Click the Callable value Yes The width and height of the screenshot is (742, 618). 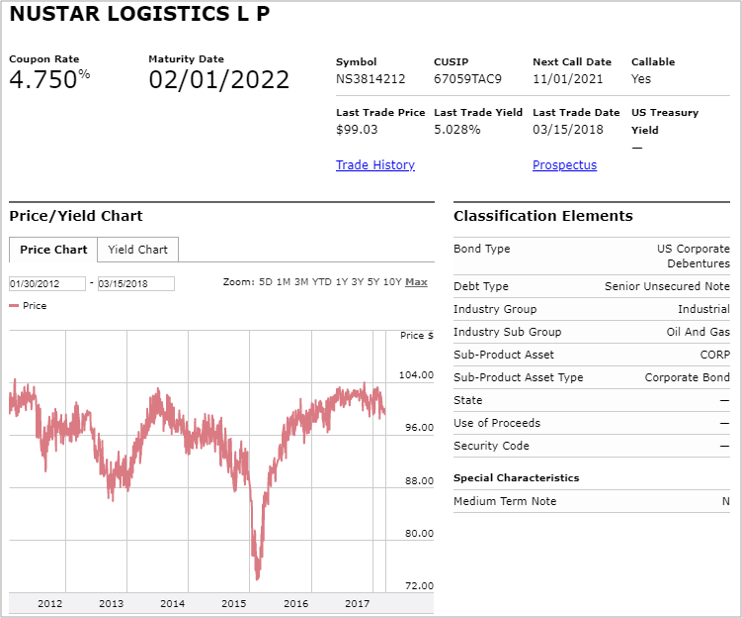641,79
